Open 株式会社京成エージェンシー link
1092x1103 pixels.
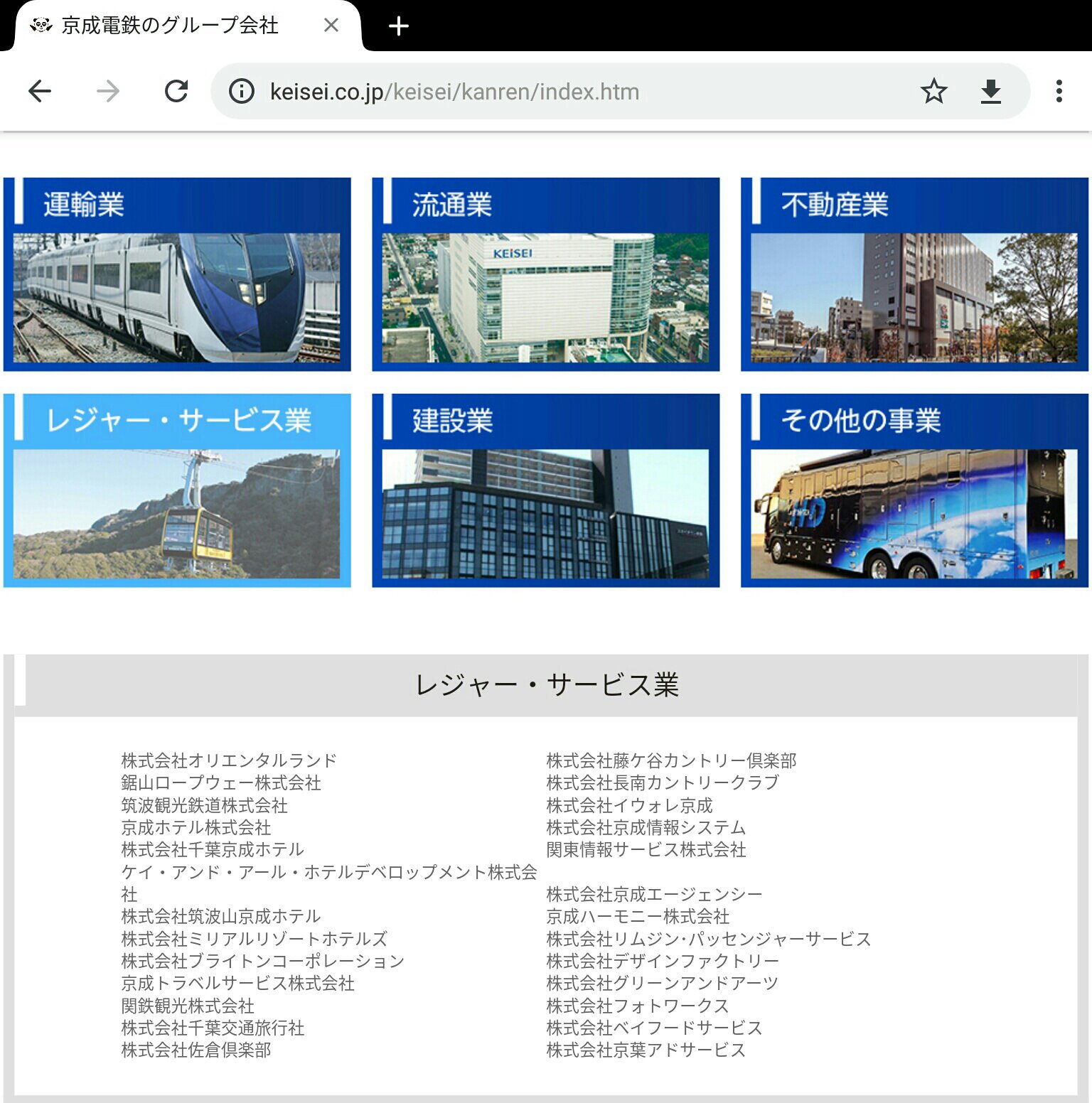(654, 894)
